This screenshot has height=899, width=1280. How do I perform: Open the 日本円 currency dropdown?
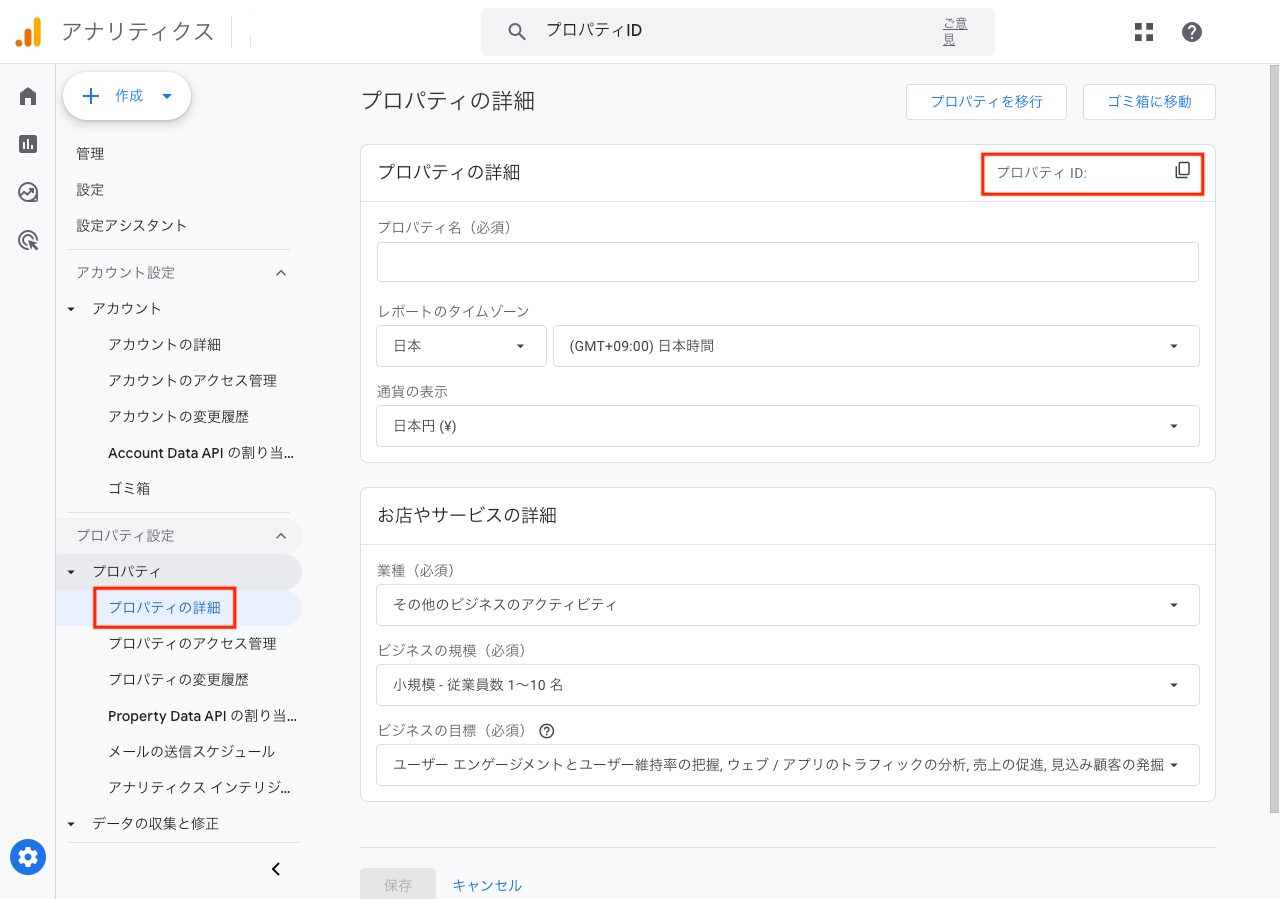coord(1173,426)
